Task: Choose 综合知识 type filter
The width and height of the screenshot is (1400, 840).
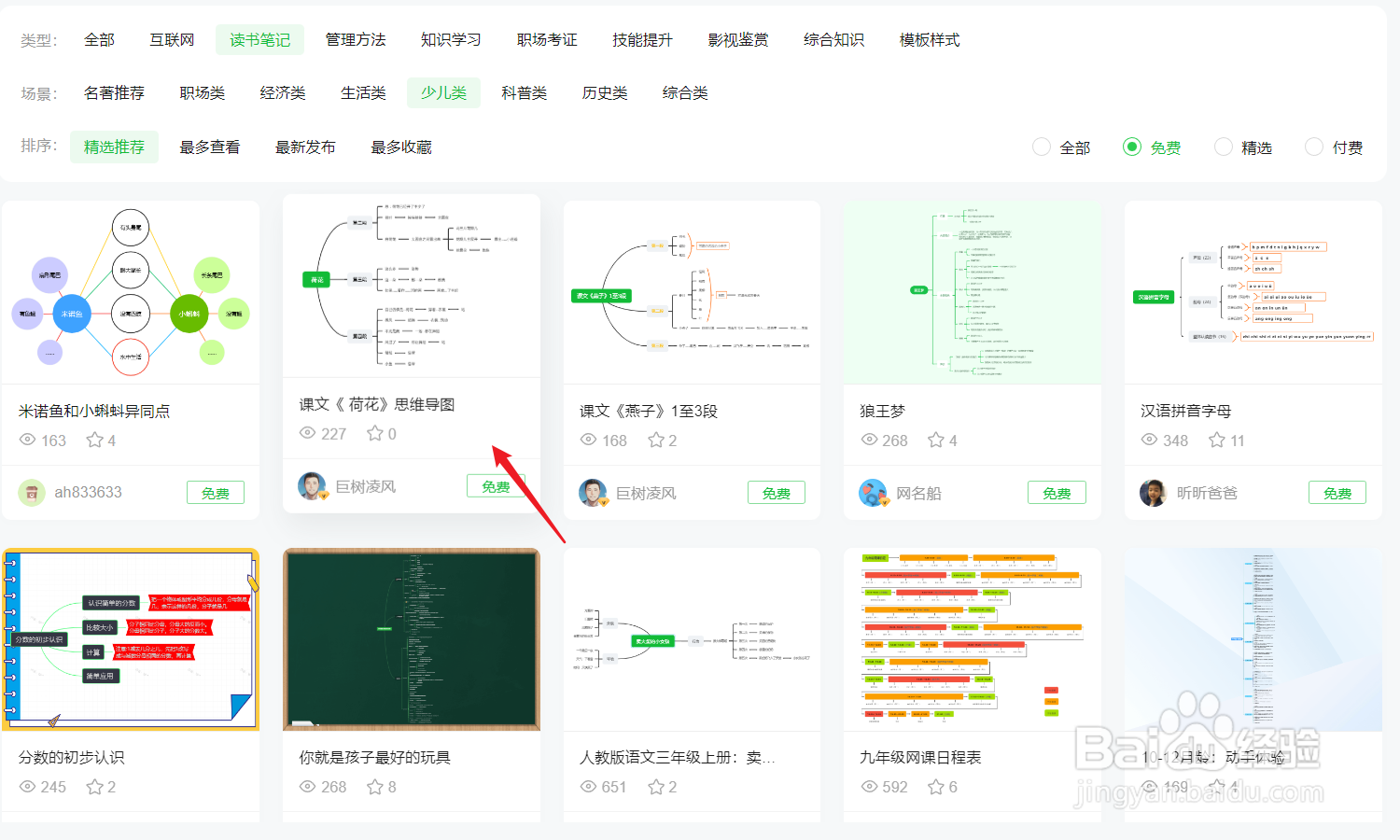Action: pyautogui.click(x=833, y=40)
